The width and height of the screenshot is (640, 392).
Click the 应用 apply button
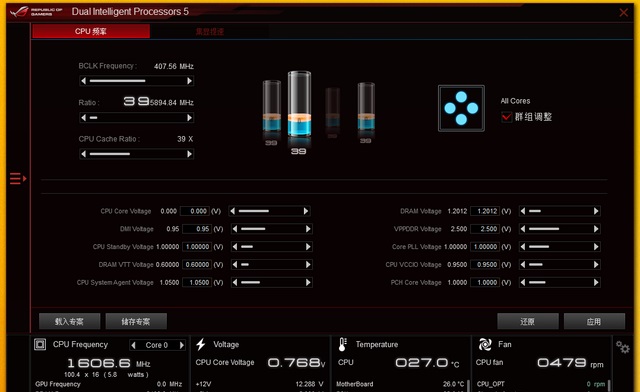[594, 321]
